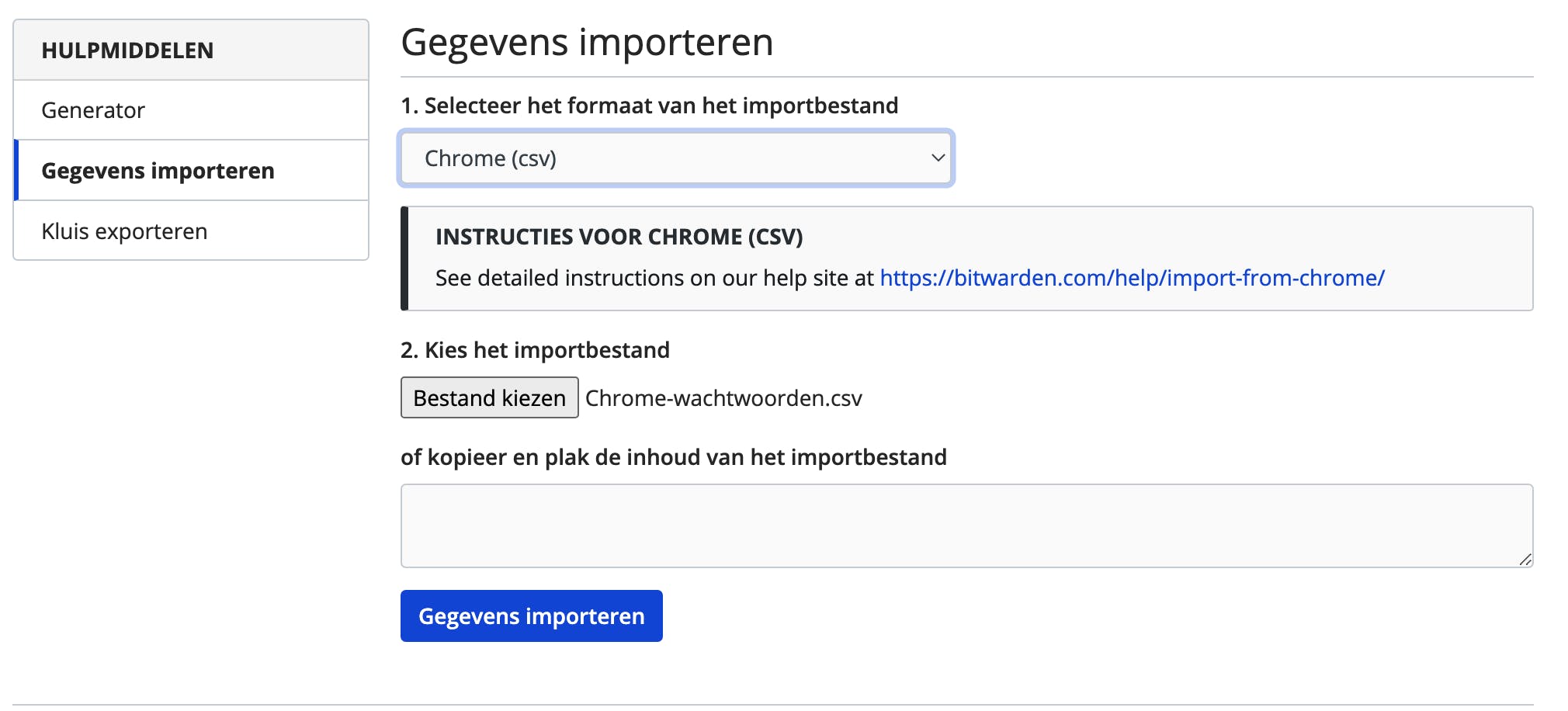Click the Gegevens importeren page heading
The height and width of the screenshot is (711, 1568).
click(587, 42)
